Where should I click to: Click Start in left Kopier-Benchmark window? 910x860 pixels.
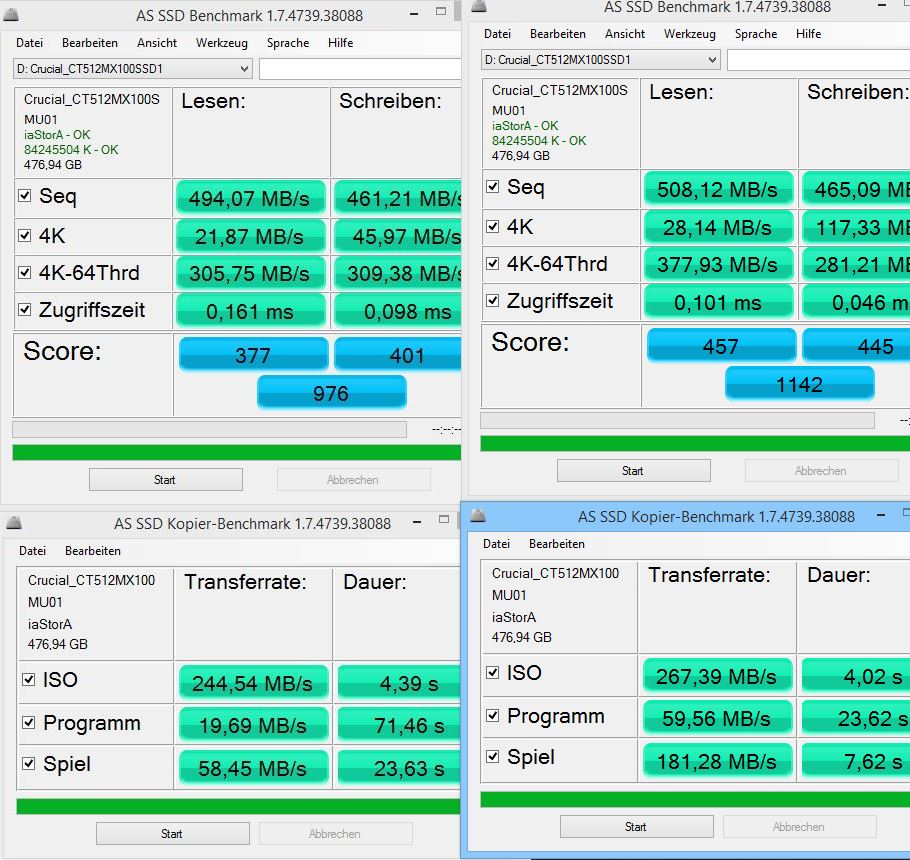click(x=172, y=834)
